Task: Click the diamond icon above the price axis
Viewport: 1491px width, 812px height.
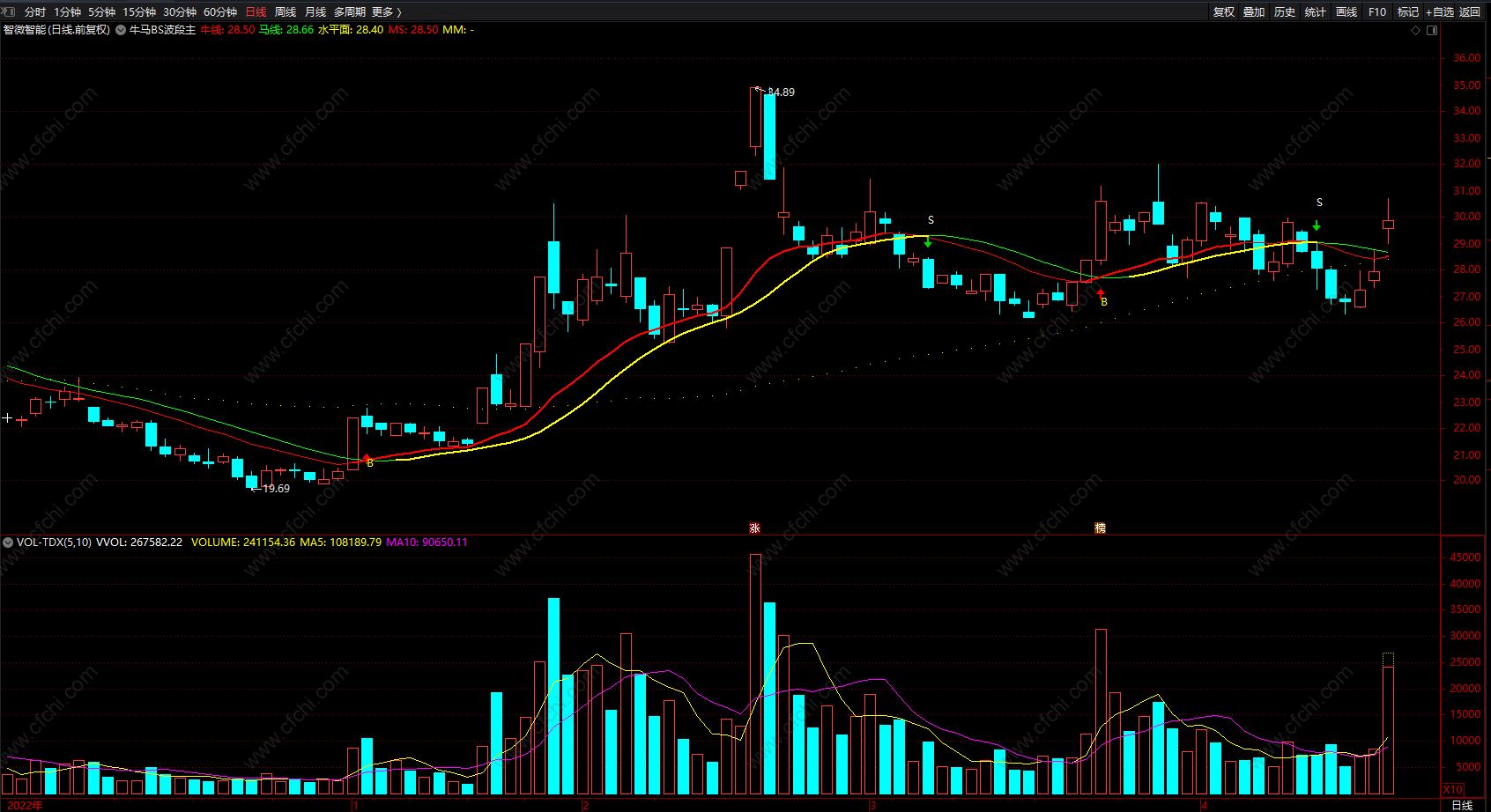Action: coord(1416,30)
